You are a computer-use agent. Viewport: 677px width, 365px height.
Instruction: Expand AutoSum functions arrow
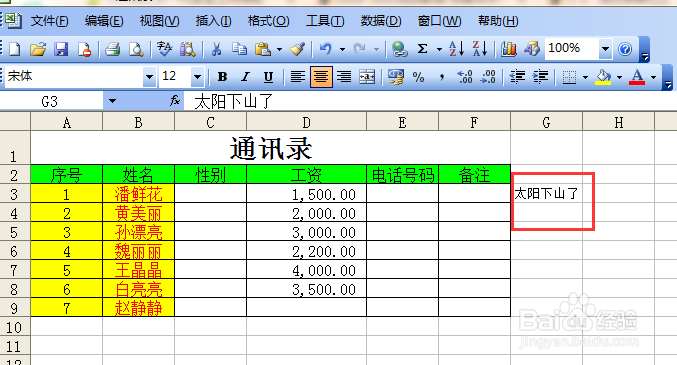click(440, 49)
